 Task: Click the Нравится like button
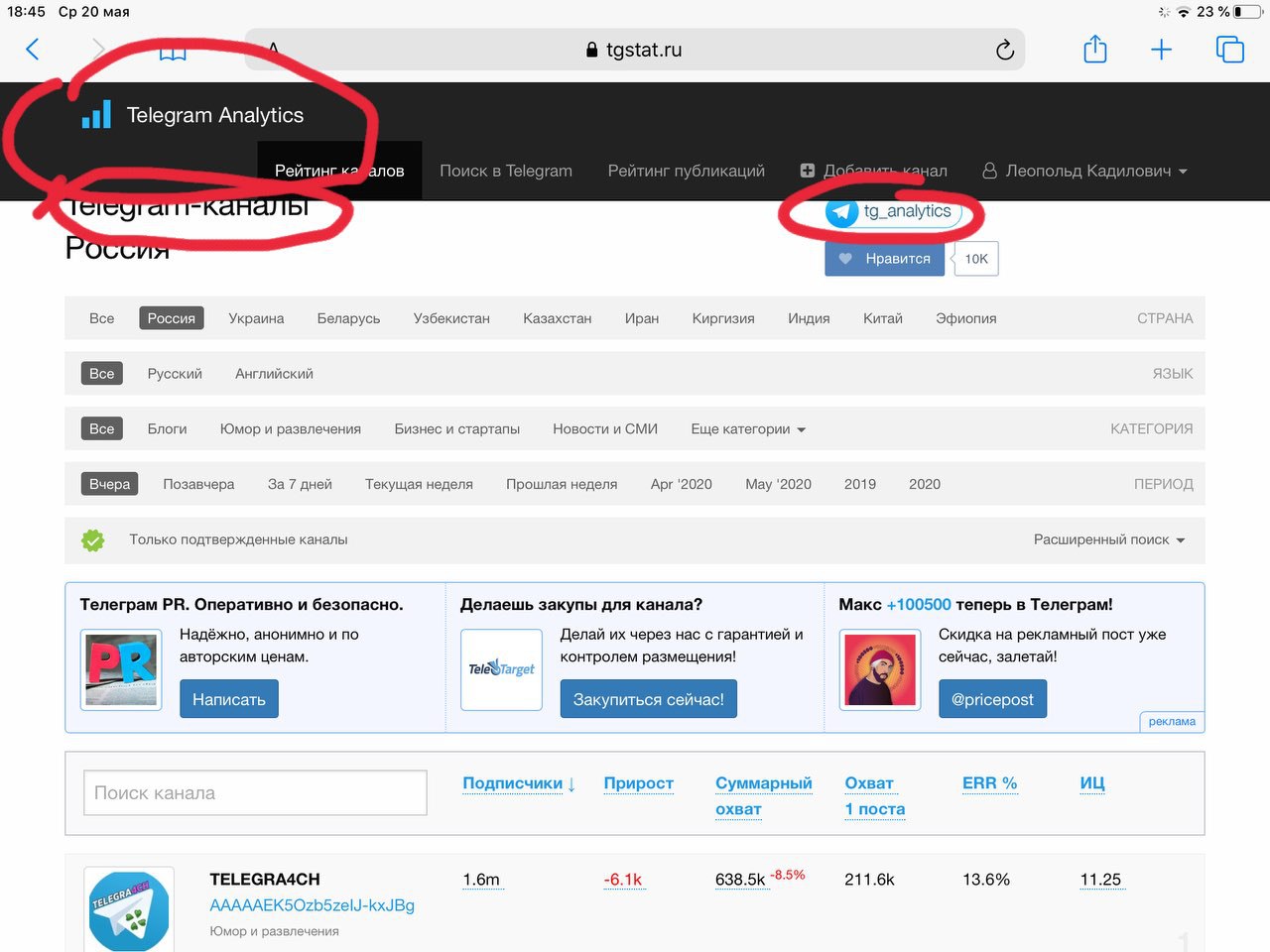(884, 259)
